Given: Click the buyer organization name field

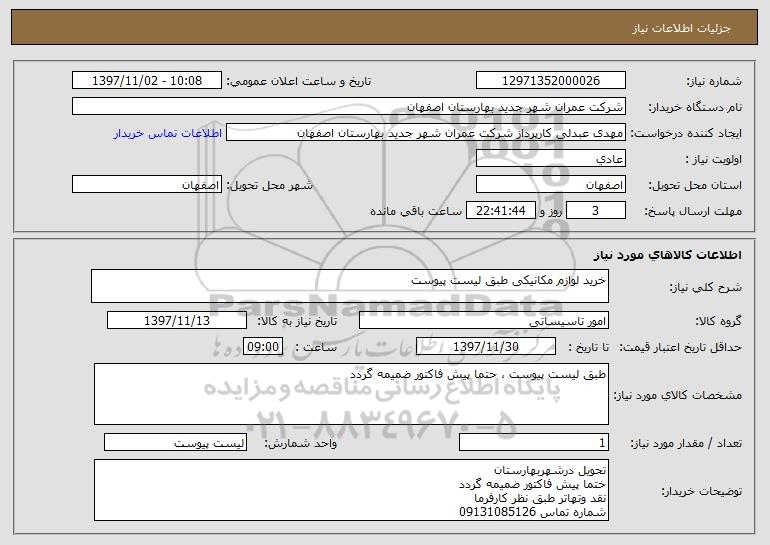Looking at the screenshot, I should 349,107.
